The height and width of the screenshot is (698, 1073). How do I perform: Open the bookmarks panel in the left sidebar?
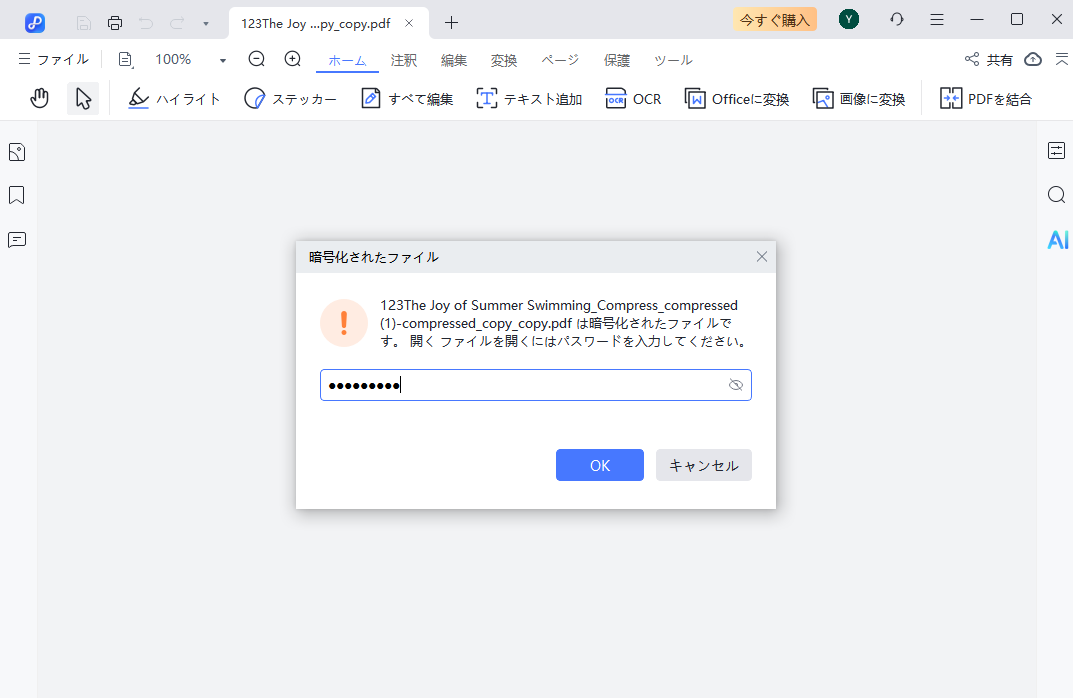point(16,195)
